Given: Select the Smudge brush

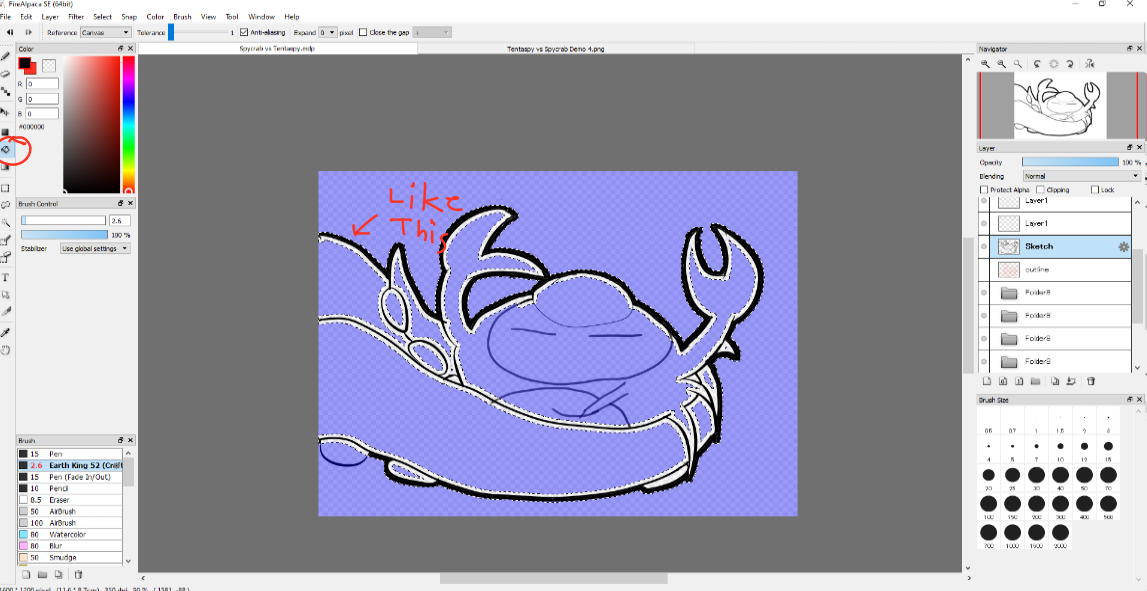Looking at the screenshot, I should coord(70,558).
